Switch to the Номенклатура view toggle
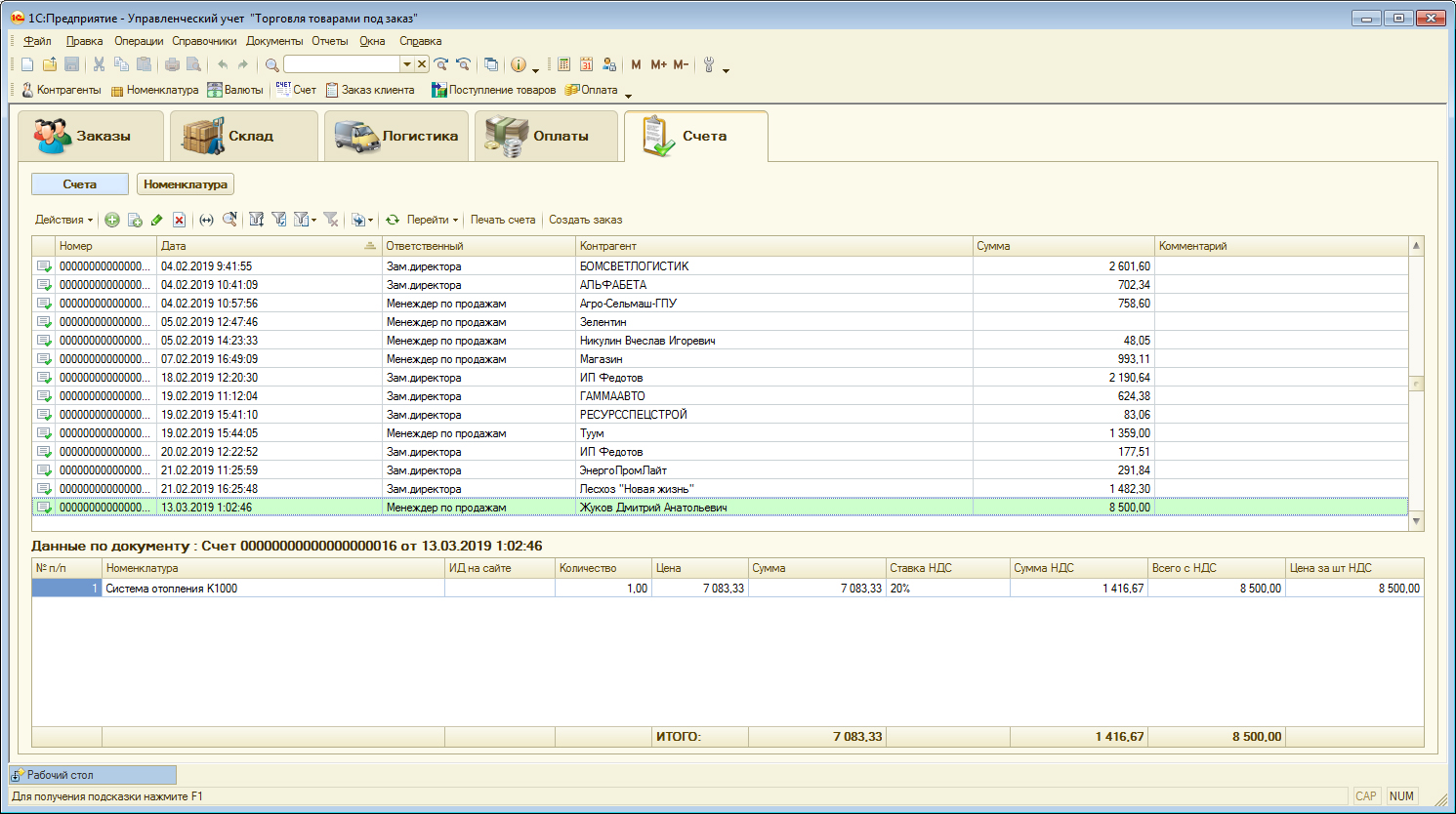The width and height of the screenshot is (1456, 814). 186,184
